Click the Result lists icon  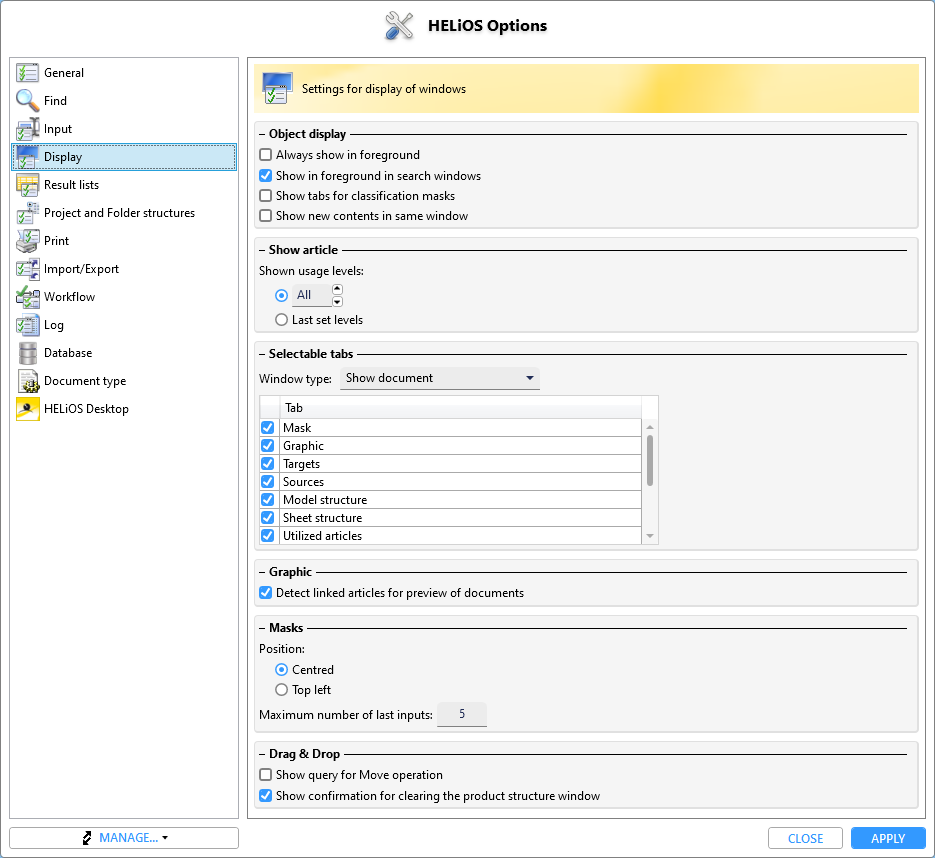pos(27,185)
